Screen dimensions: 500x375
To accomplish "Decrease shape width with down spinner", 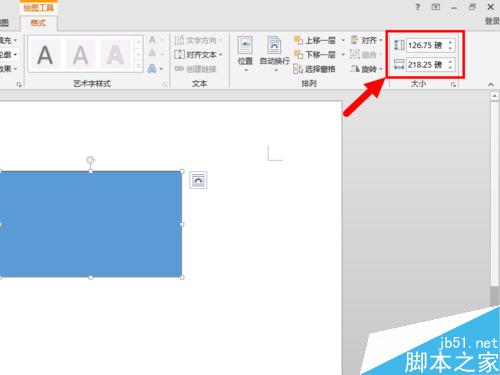I will coord(451,68).
